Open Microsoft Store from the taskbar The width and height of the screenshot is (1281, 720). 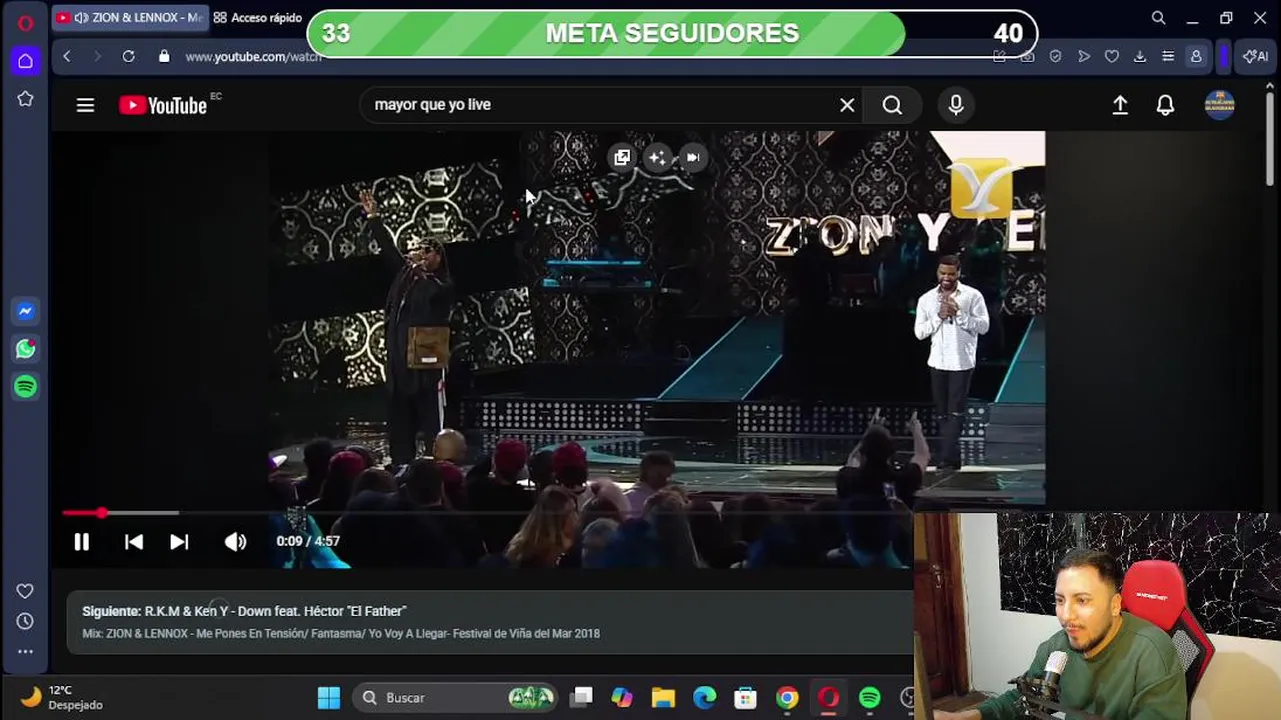(x=746, y=698)
